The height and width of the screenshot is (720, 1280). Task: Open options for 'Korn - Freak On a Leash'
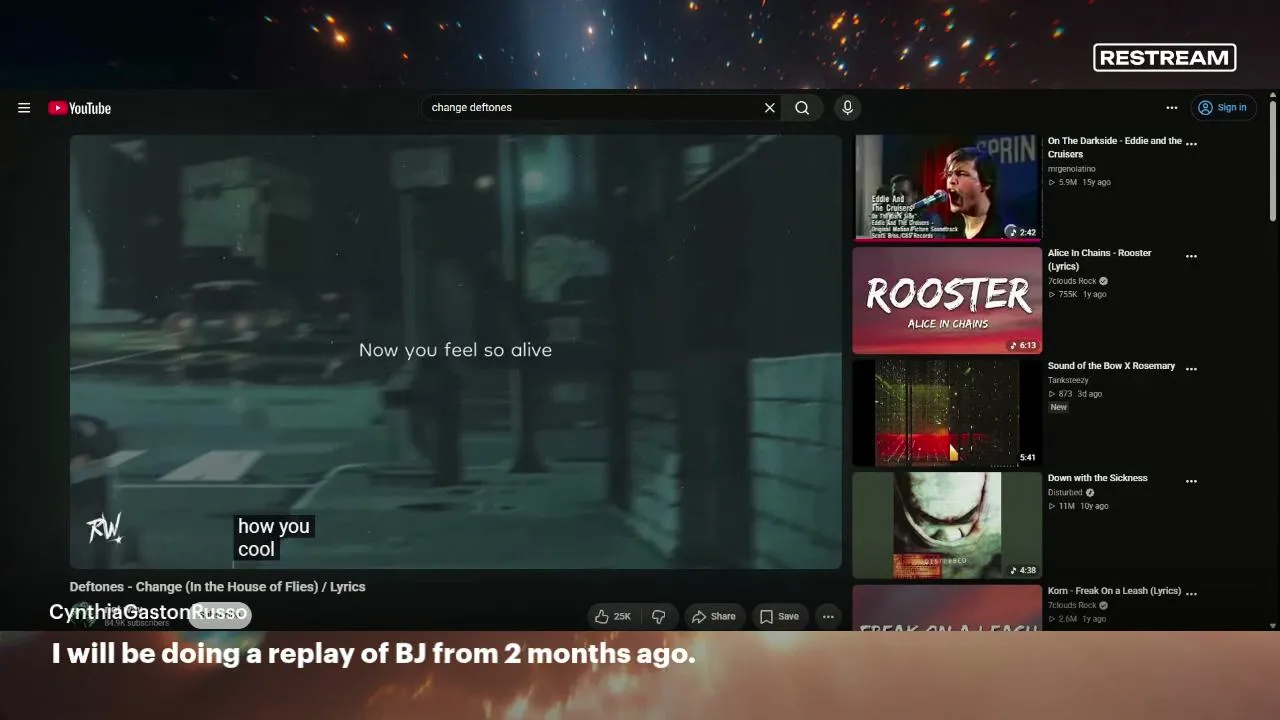pos(1191,594)
